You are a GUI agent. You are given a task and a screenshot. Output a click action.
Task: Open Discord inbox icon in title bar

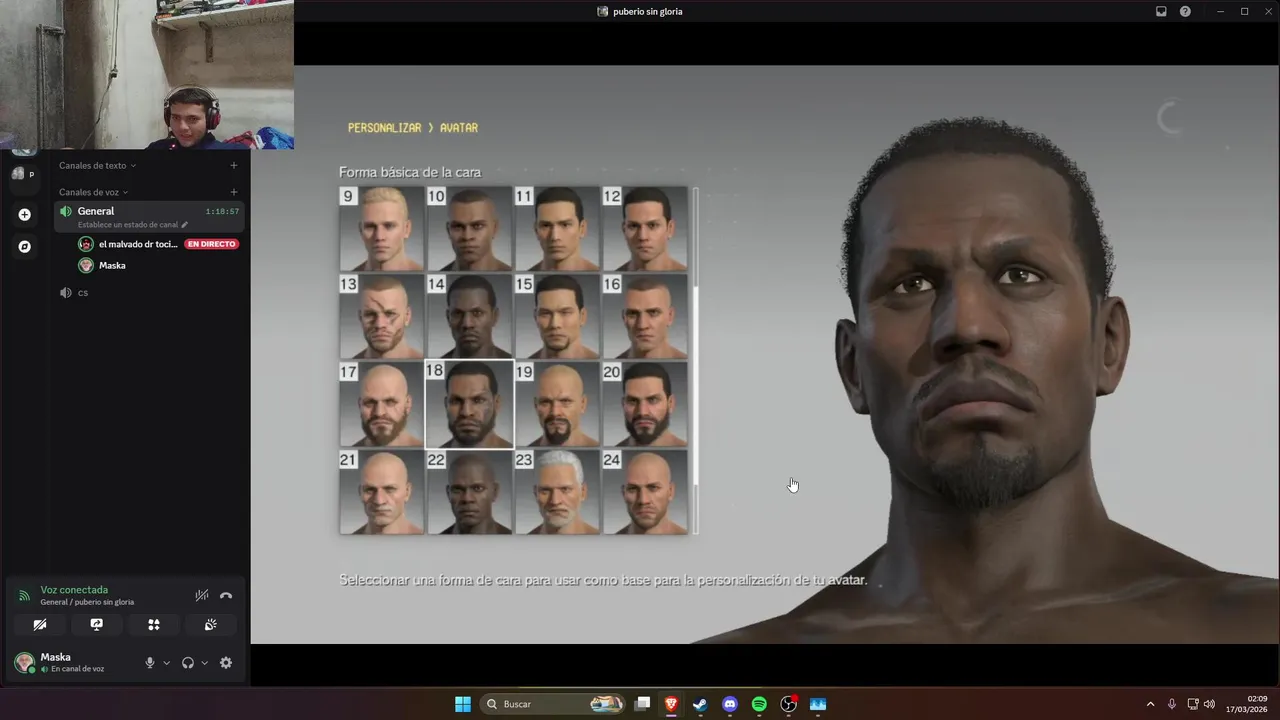coord(1161,11)
